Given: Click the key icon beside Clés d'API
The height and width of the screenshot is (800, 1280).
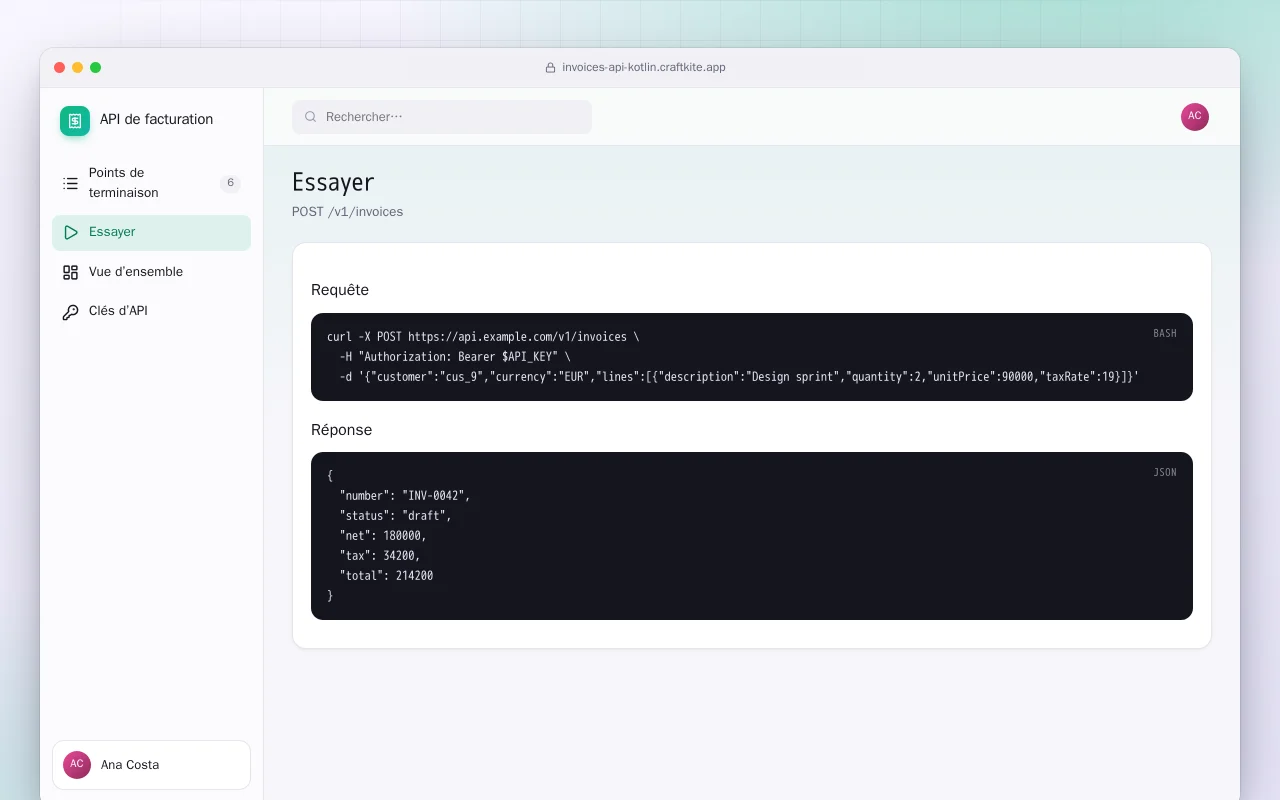Looking at the screenshot, I should (70, 312).
